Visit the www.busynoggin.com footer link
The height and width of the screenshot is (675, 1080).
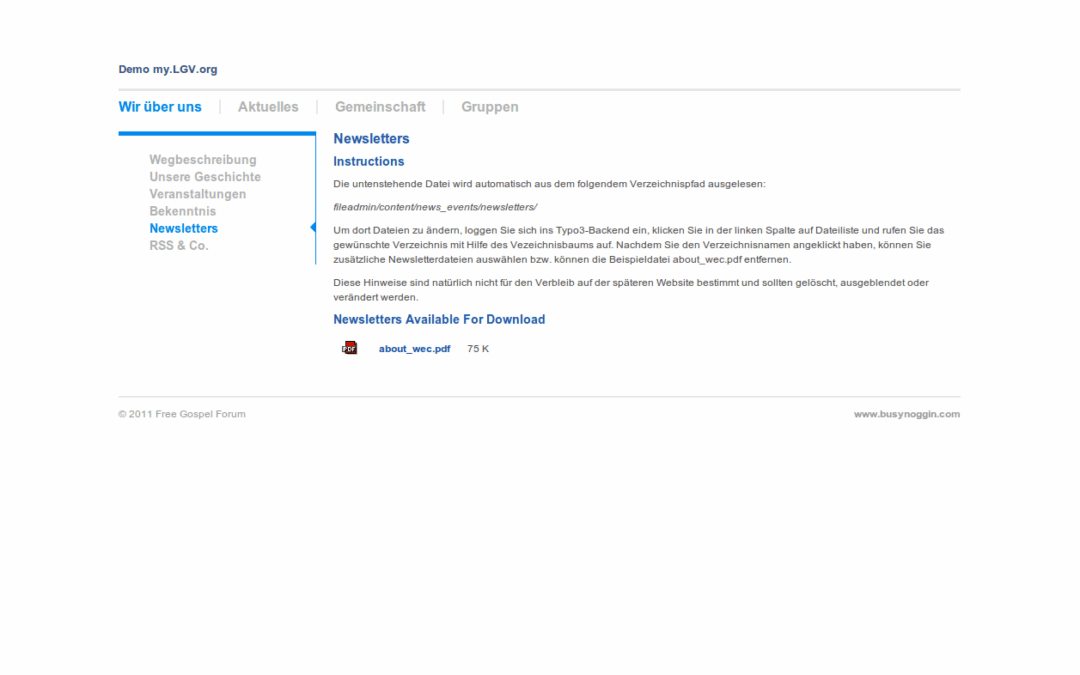point(906,414)
